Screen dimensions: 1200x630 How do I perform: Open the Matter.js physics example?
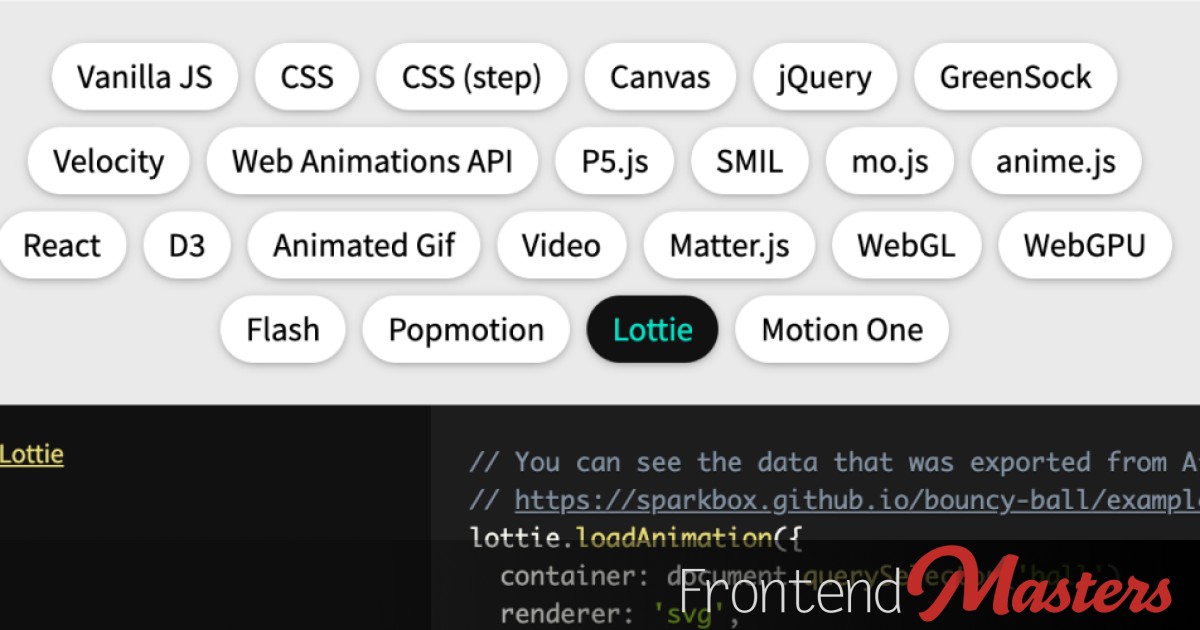pos(729,245)
